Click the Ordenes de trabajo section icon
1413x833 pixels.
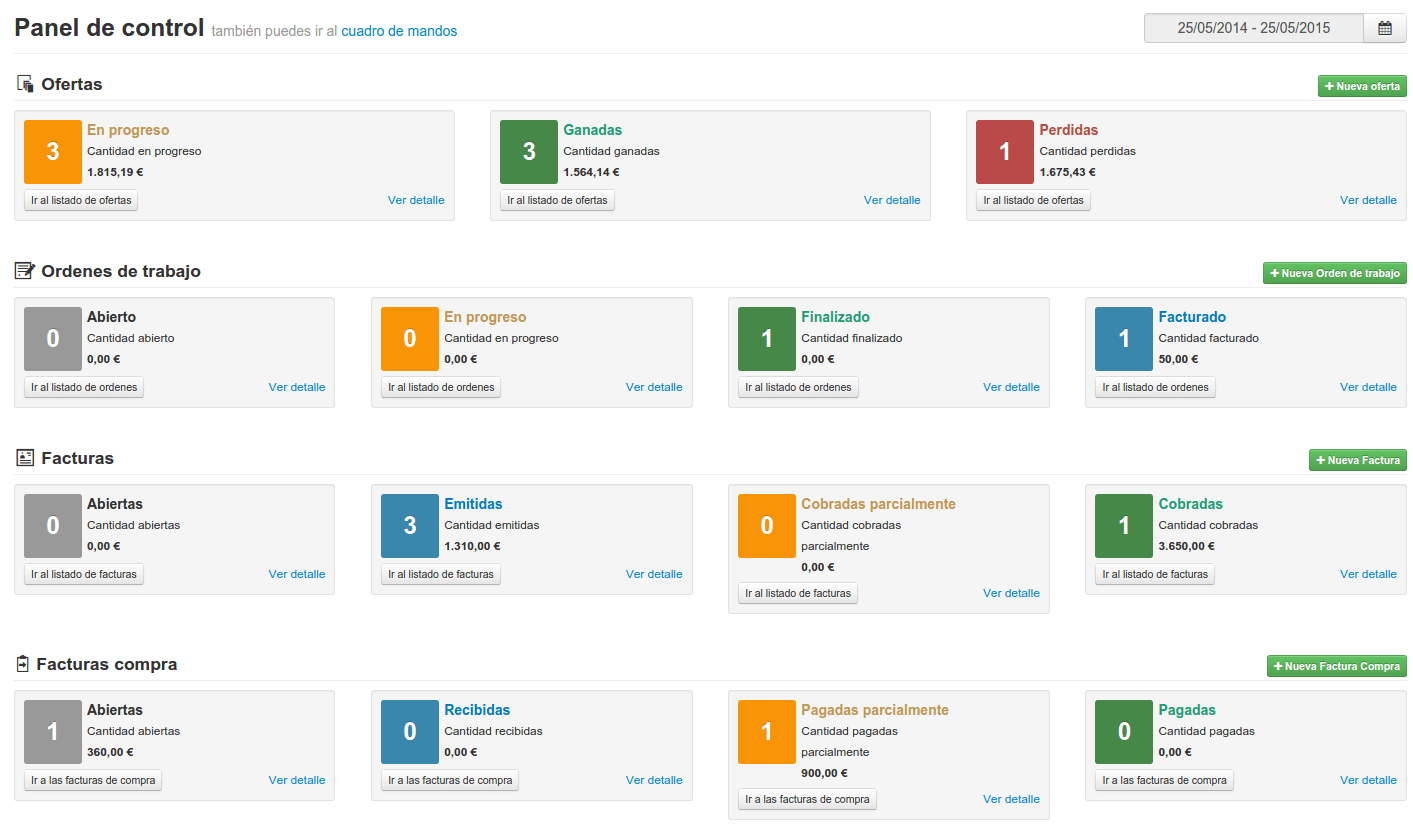pyautogui.click(x=25, y=271)
